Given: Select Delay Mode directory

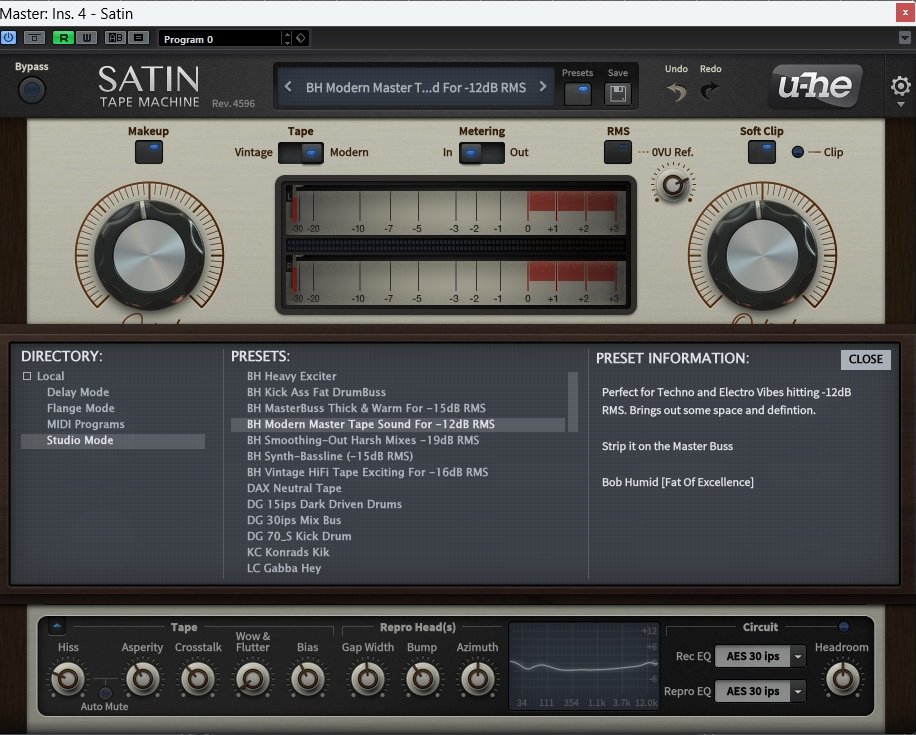Looking at the screenshot, I should (x=78, y=392).
